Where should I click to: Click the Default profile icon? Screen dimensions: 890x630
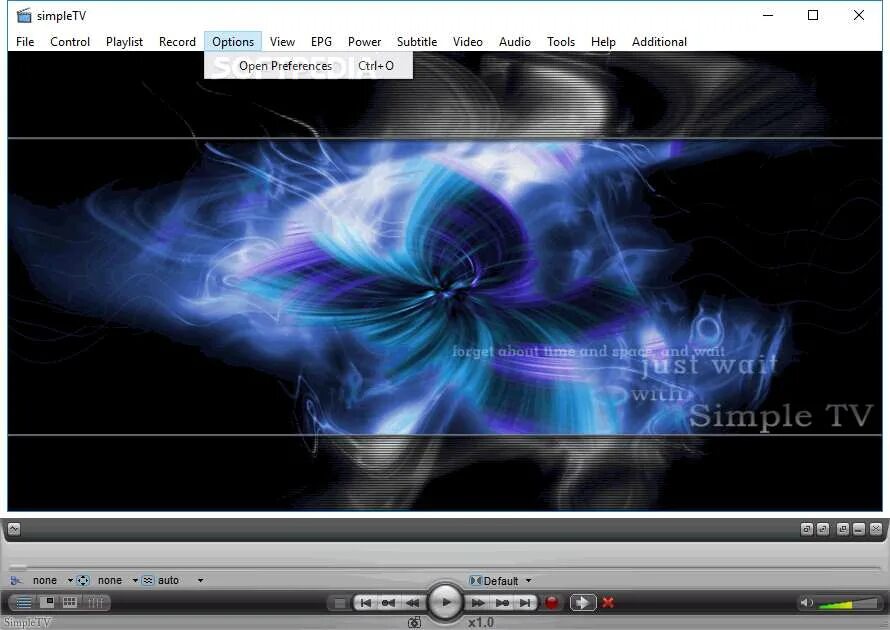point(475,581)
